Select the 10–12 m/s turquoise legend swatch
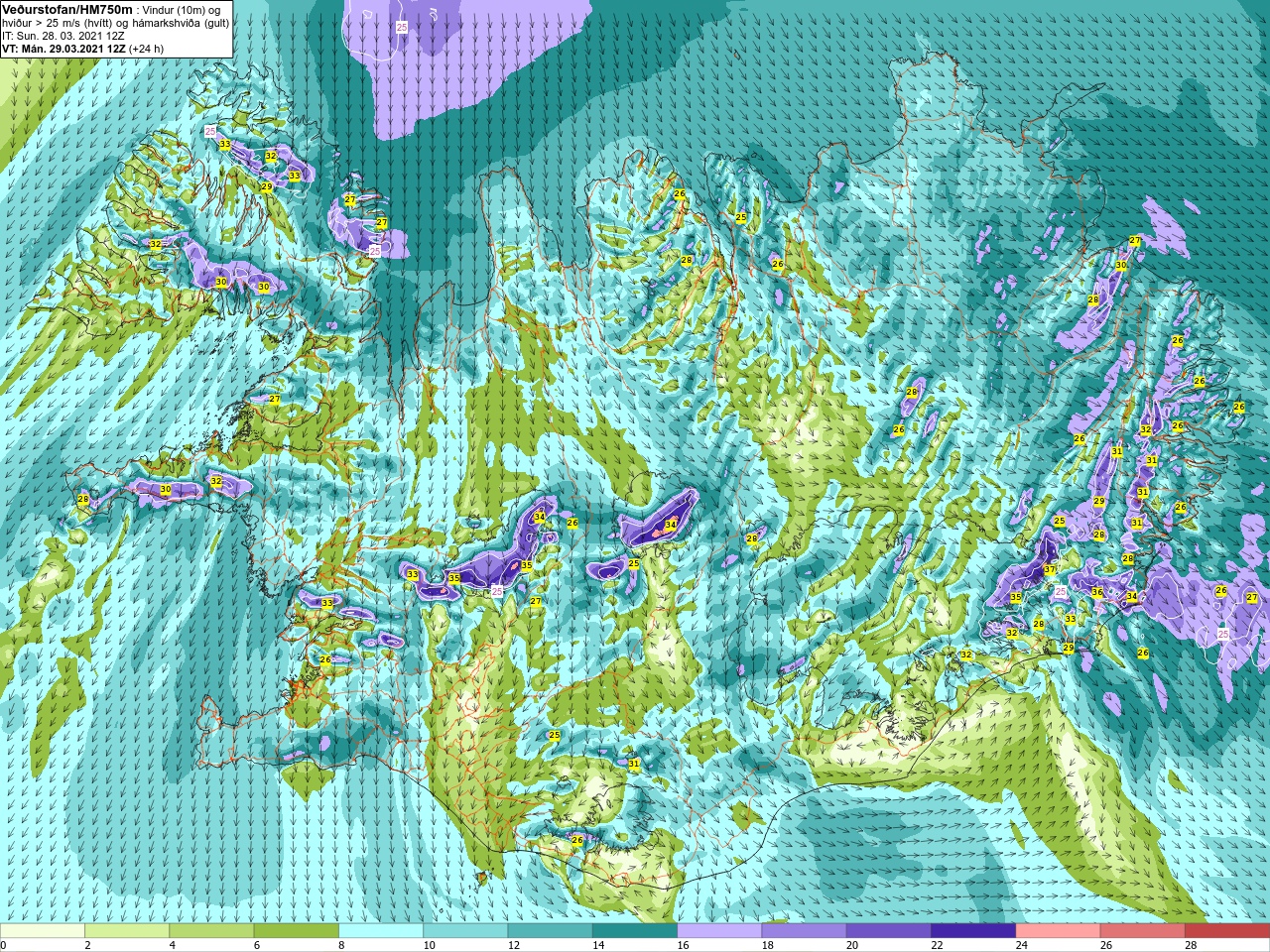This screenshot has height=952, width=1270. (x=465, y=931)
